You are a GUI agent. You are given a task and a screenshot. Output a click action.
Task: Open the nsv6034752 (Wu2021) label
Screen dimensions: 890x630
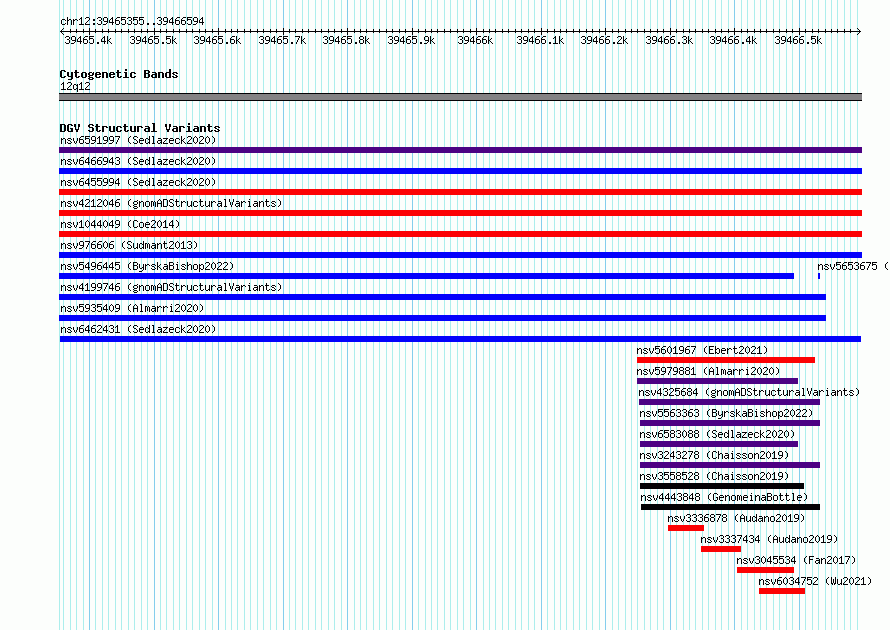(815, 581)
